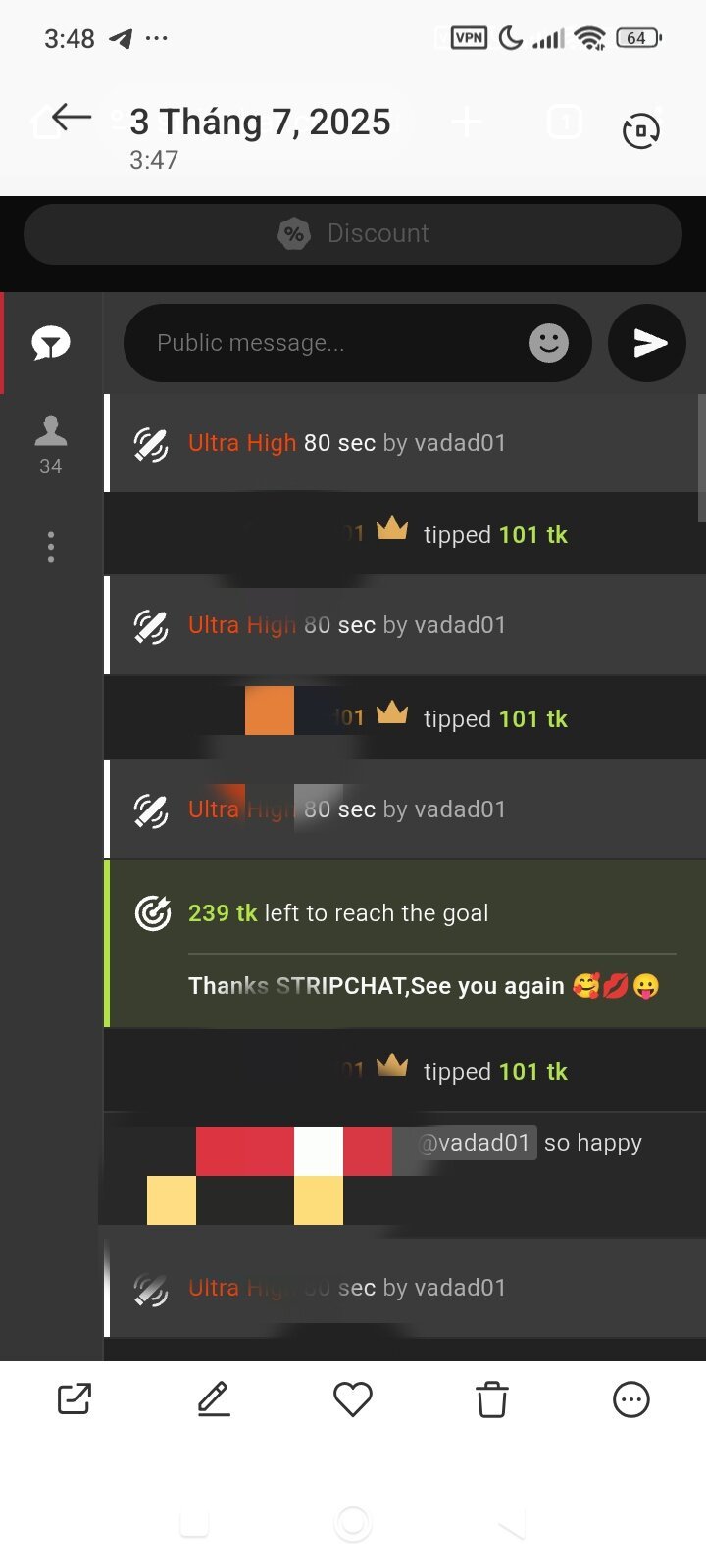This screenshot has height=1568, width=706.
Task: Tap the crown badge in first tip
Action: 392,530
